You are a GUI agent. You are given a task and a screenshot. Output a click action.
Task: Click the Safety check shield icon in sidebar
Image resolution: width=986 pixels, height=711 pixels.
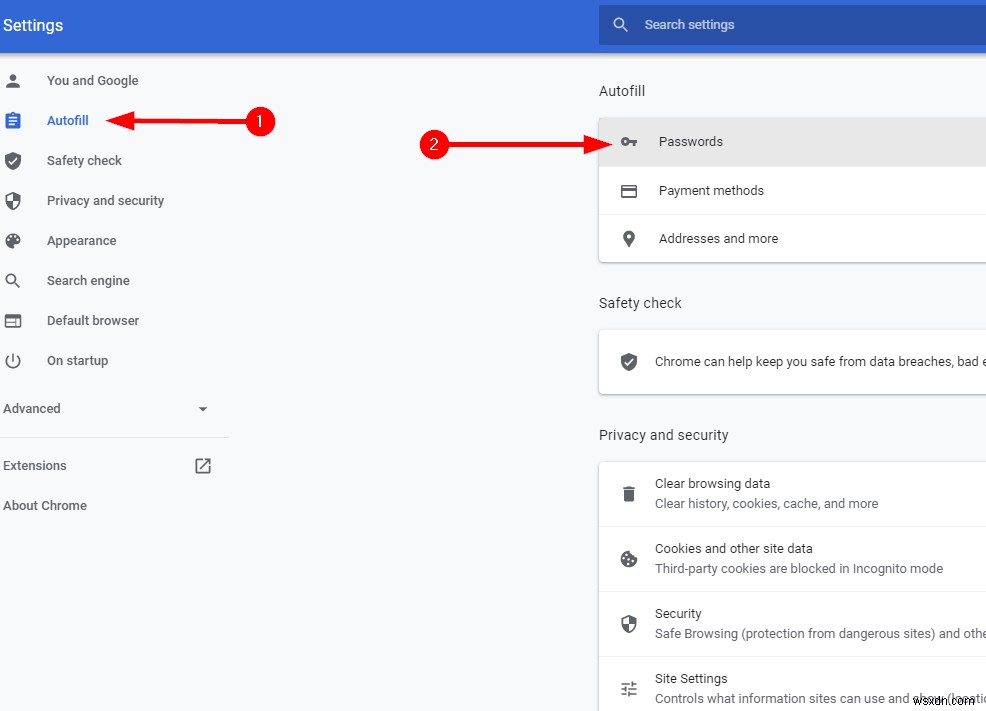coord(13,161)
